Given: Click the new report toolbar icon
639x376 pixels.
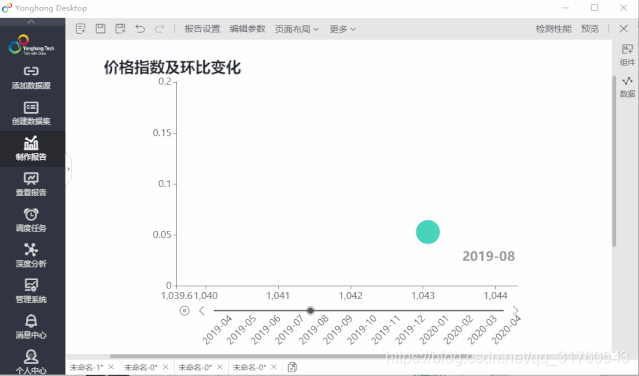Looking at the screenshot, I should pos(81,29).
